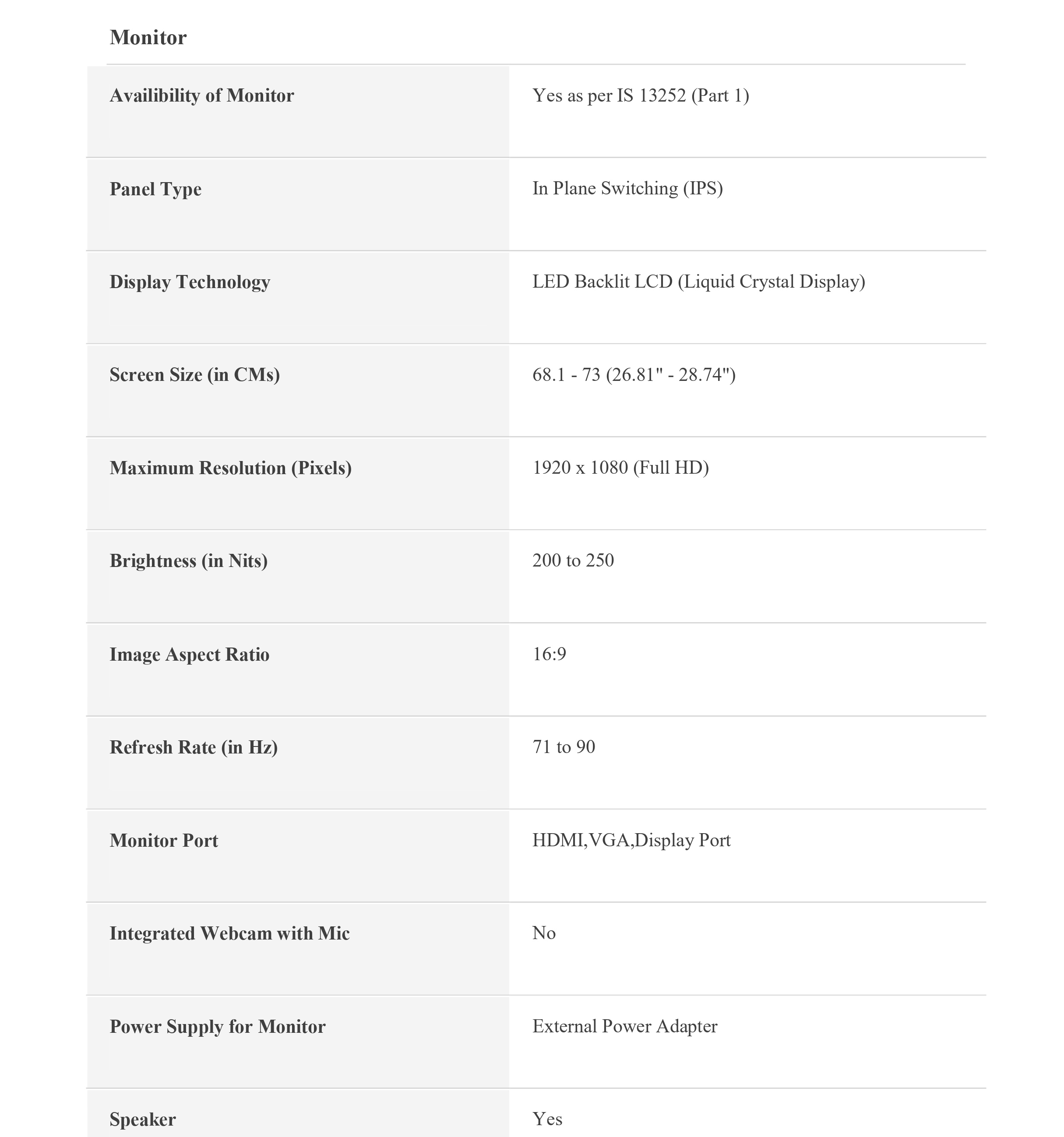The height and width of the screenshot is (1137, 1064).
Task: Select the Image Aspect Ratio label
Action: 189,654
